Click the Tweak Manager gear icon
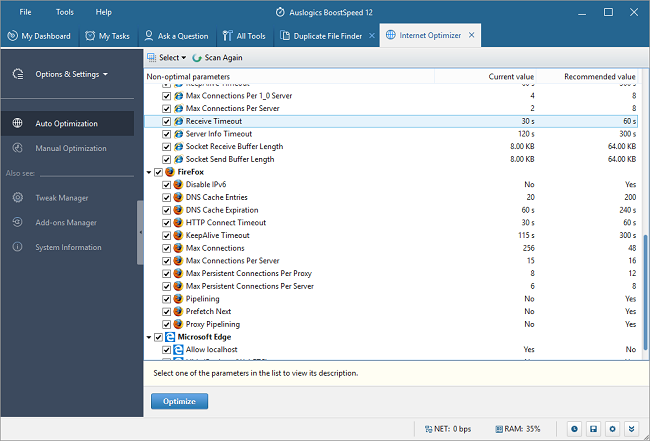Screen dimensions: 650x441 tap(17, 197)
